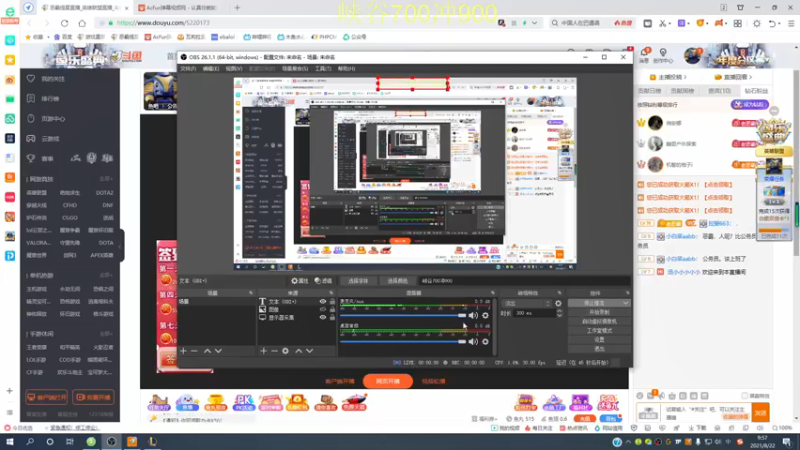
Task: Toggle visibility of the display capture source
Action: click(x=322, y=317)
